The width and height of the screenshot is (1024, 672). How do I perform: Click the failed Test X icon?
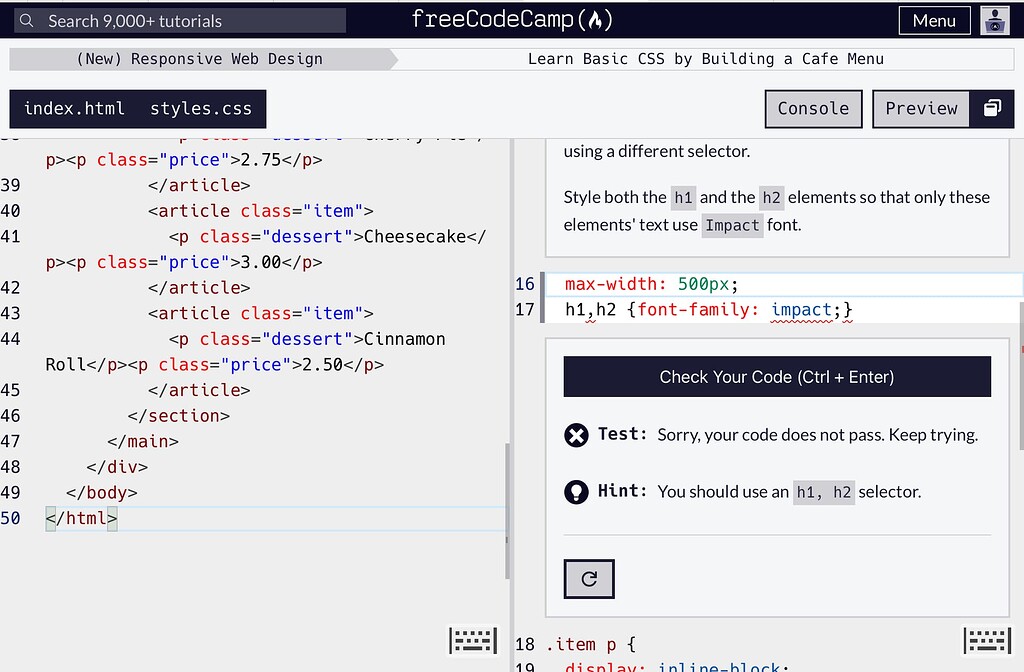(575, 434)
